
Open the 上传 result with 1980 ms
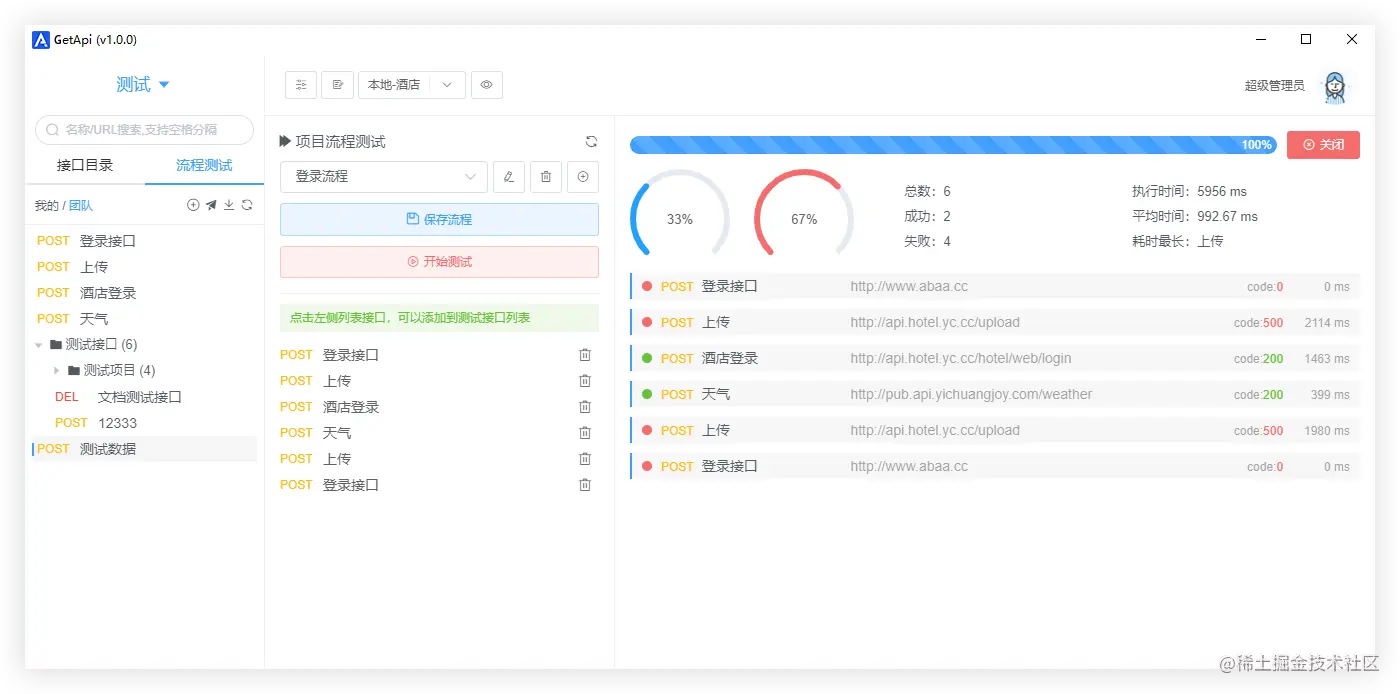click(995, 430)
